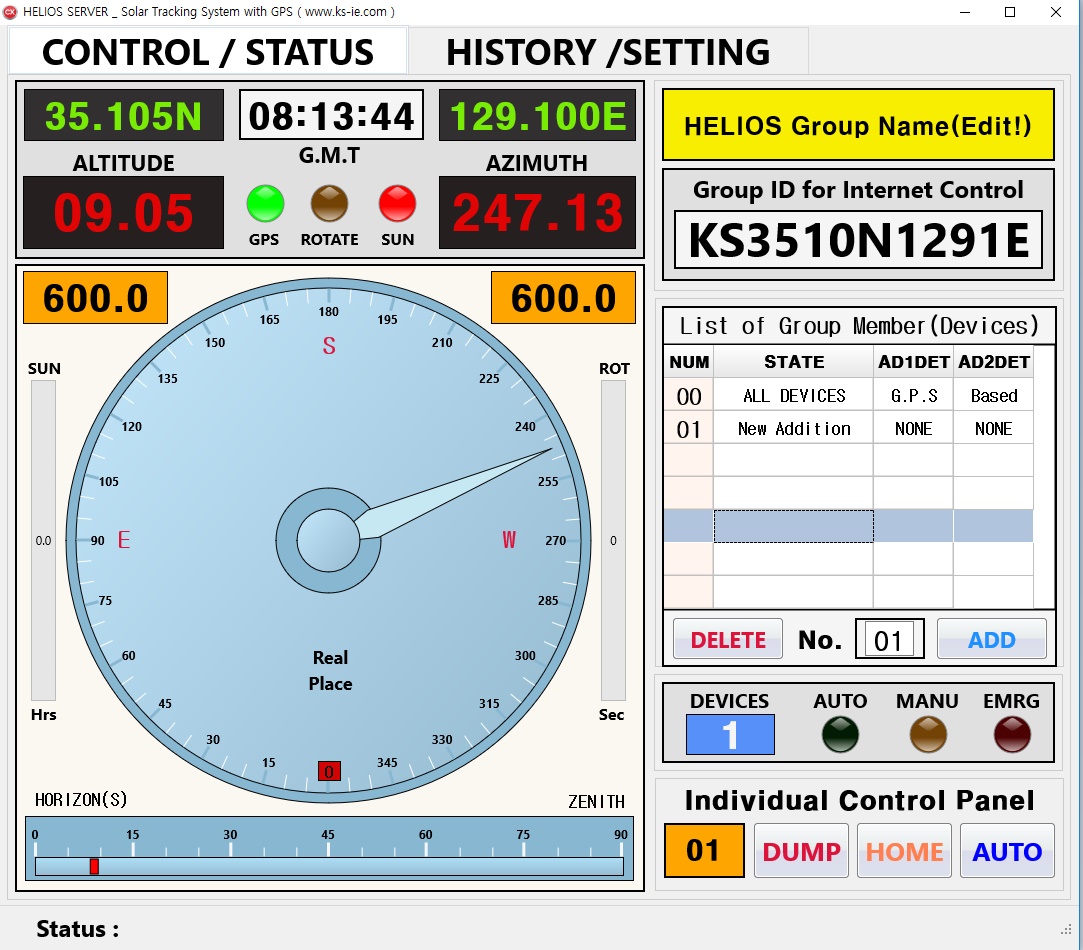Edit the HELIOS Group Name yellow field
The height and width of the screenshot is (950, 1083).
(858, 125)
